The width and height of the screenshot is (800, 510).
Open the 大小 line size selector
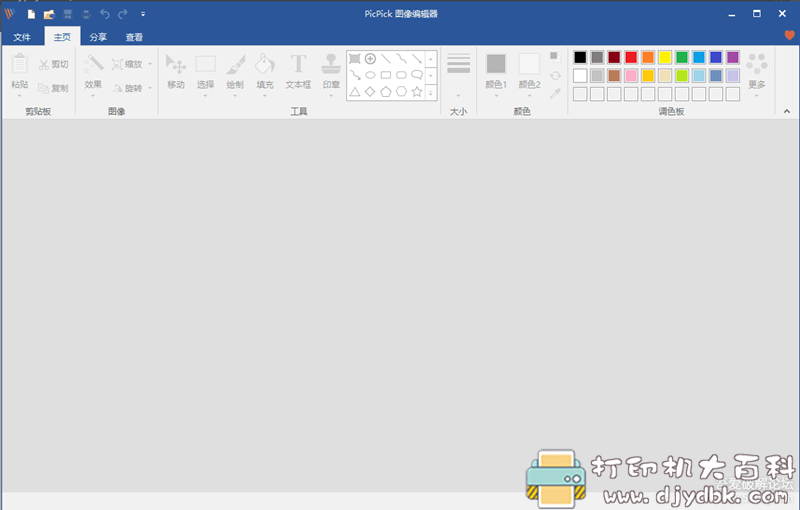tap(458, 74)
